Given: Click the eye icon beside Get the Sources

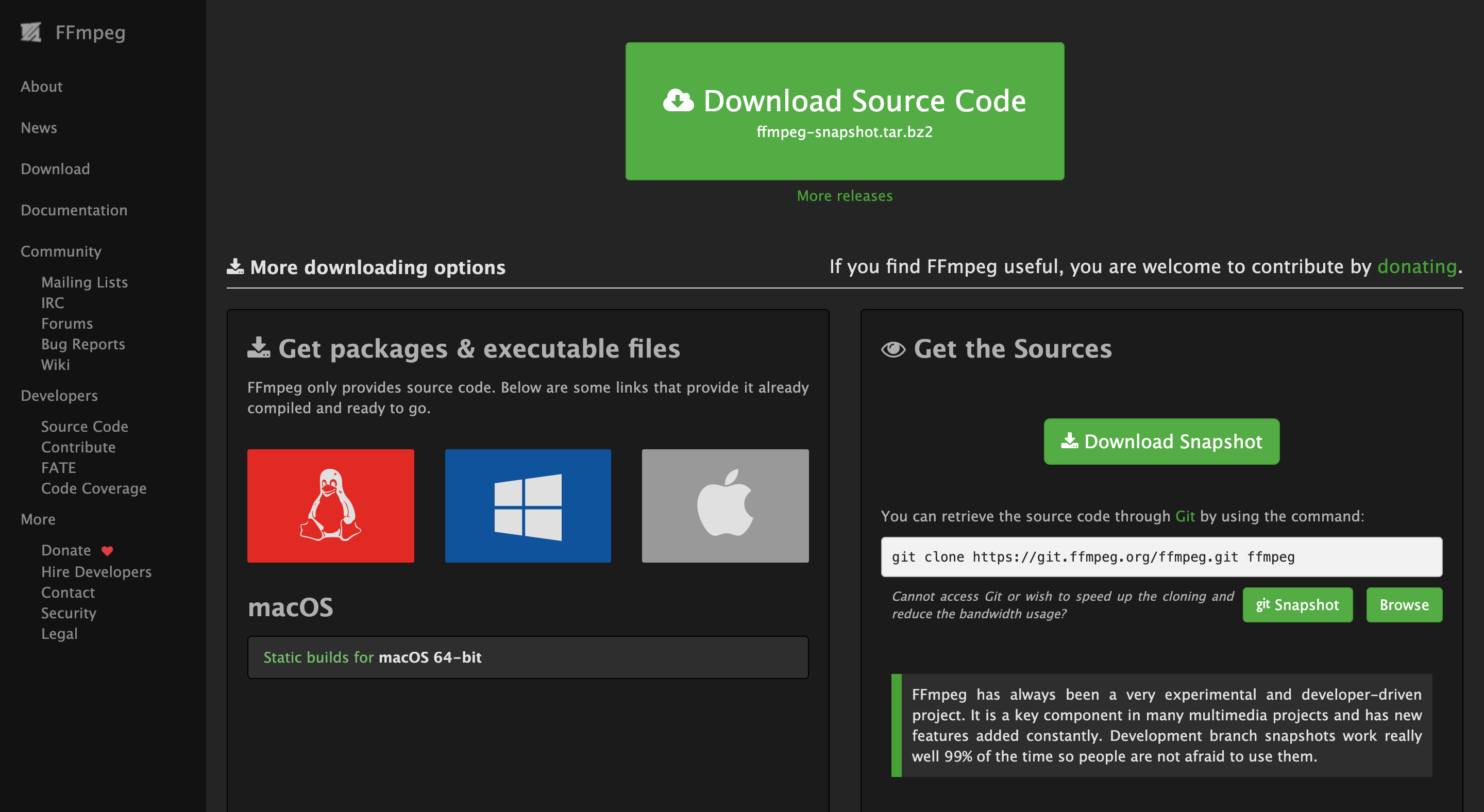Looking at the screenshot, I should [x=893, y=349].
